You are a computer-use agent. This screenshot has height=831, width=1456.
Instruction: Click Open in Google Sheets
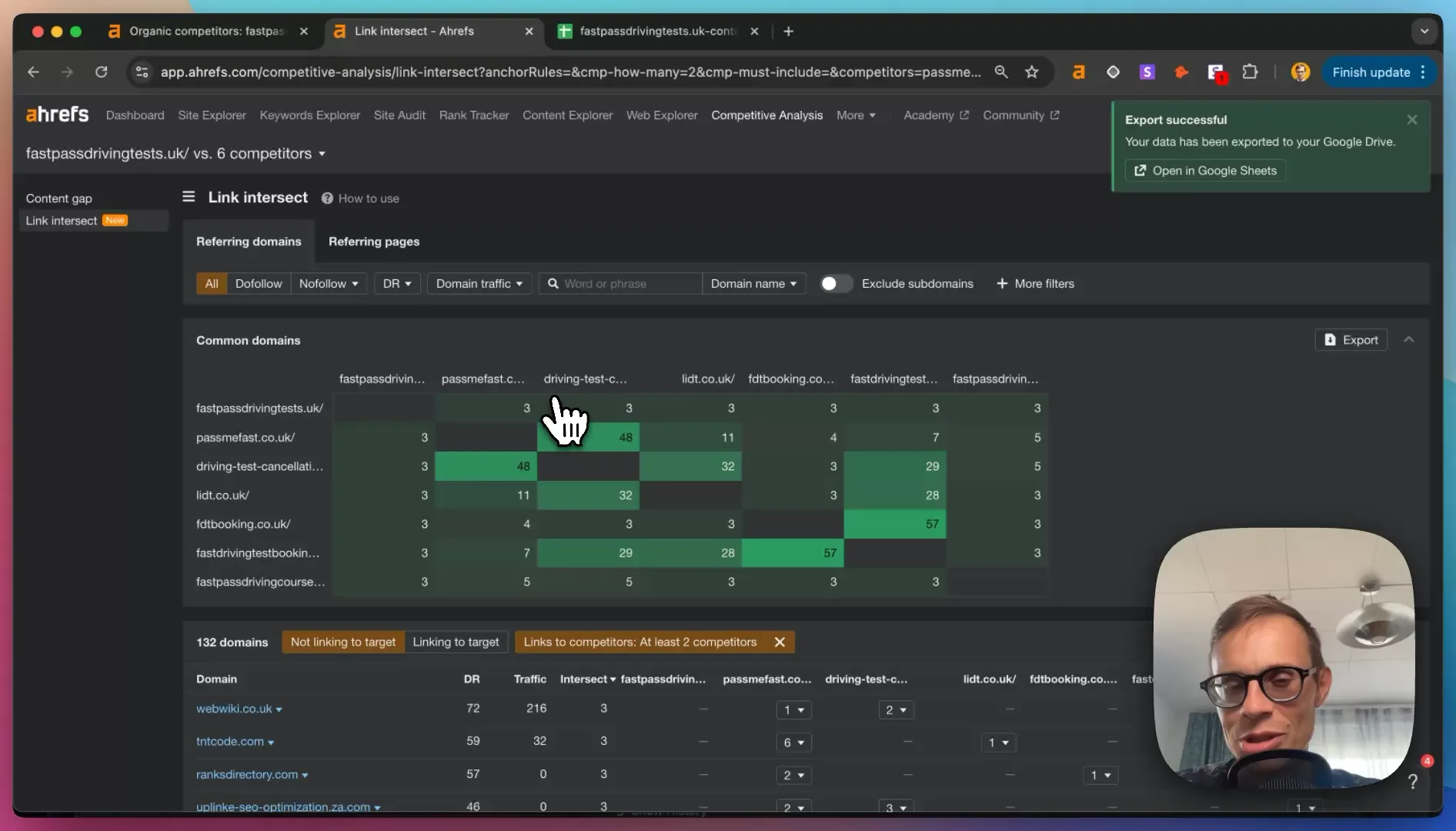(x=1205, y=171)
